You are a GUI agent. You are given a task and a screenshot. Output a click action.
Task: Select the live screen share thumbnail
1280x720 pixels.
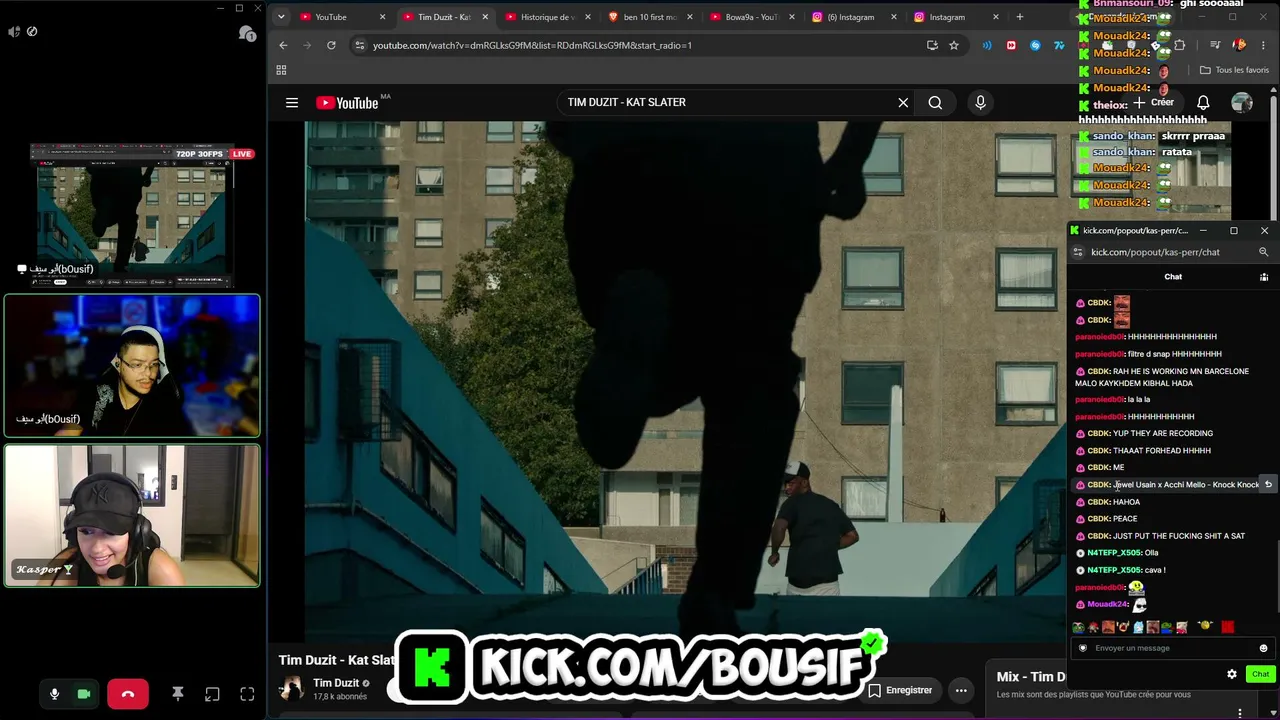[132, 215]
